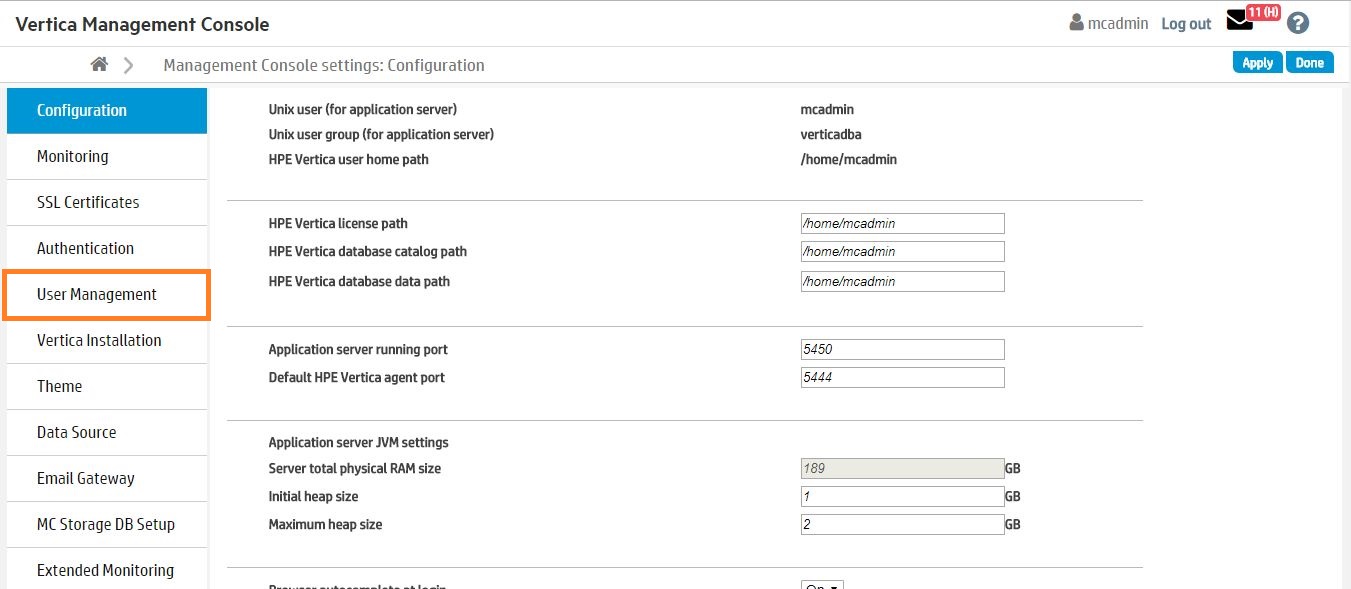The image size is (1351, 589).
Task: Switch to the Monitoring tab
Action: [106, 157]
